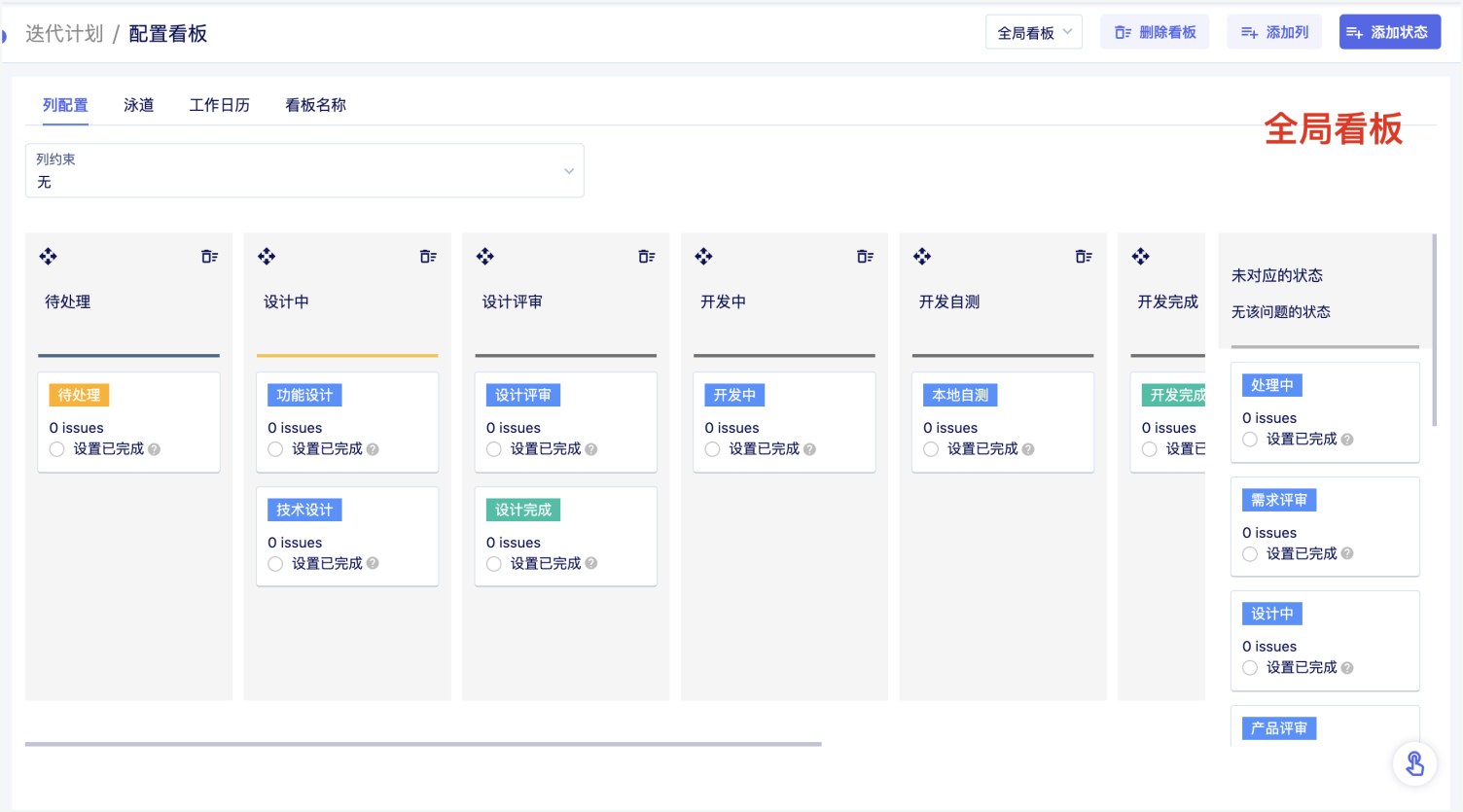
Task: Open the 工作日历 tab
Action: click(220, 105)
